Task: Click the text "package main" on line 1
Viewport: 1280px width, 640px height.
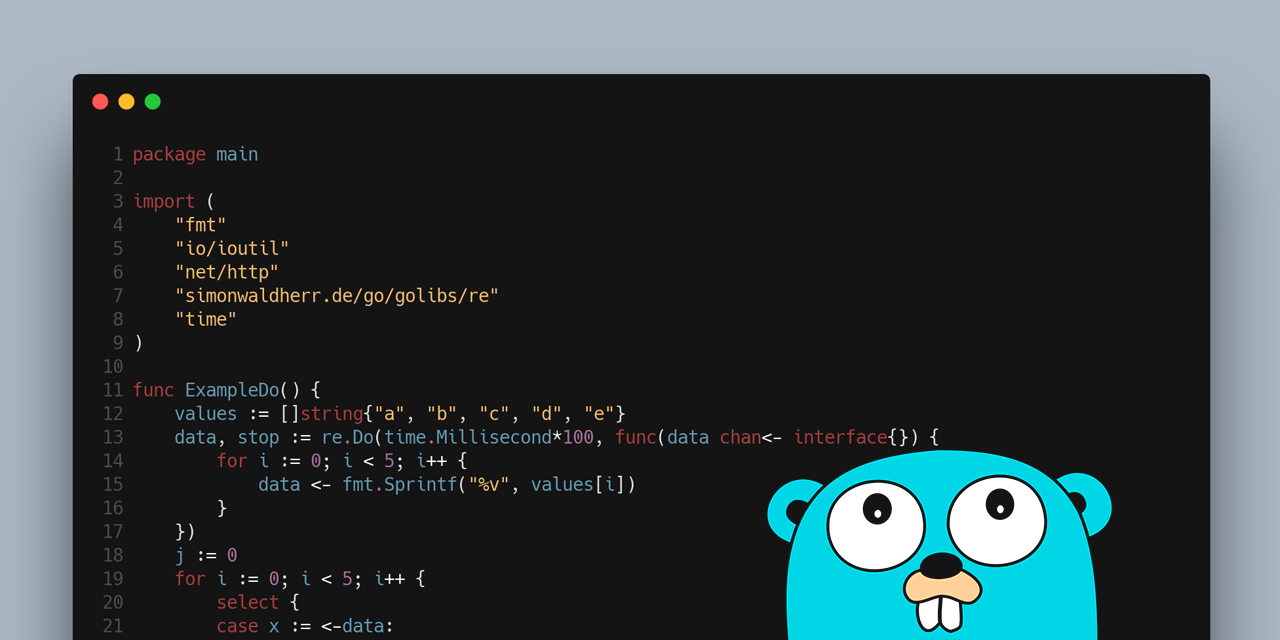Action: [195, 155]
